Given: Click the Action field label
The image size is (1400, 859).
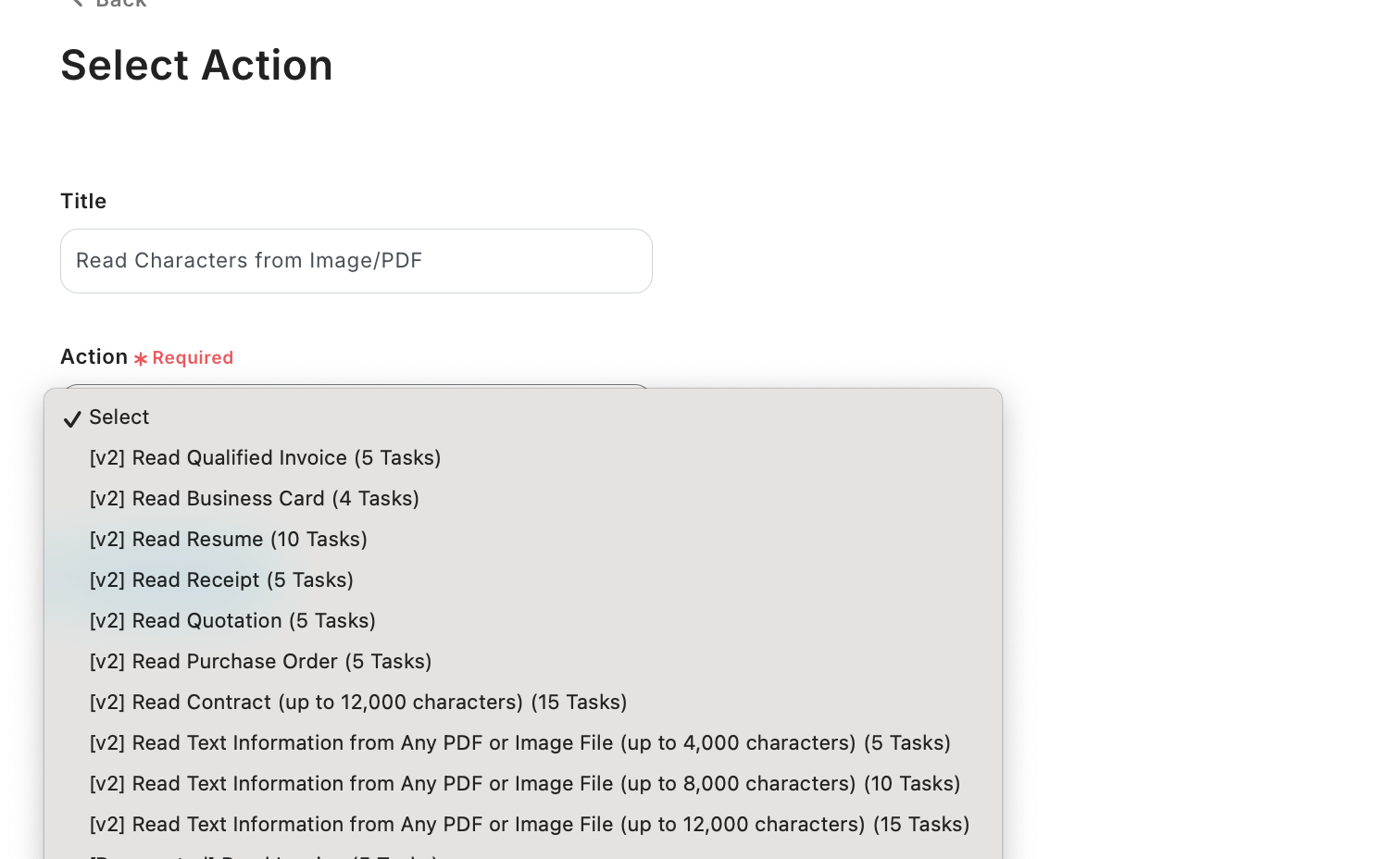Looking at the screenshot, I should (94, 357).
